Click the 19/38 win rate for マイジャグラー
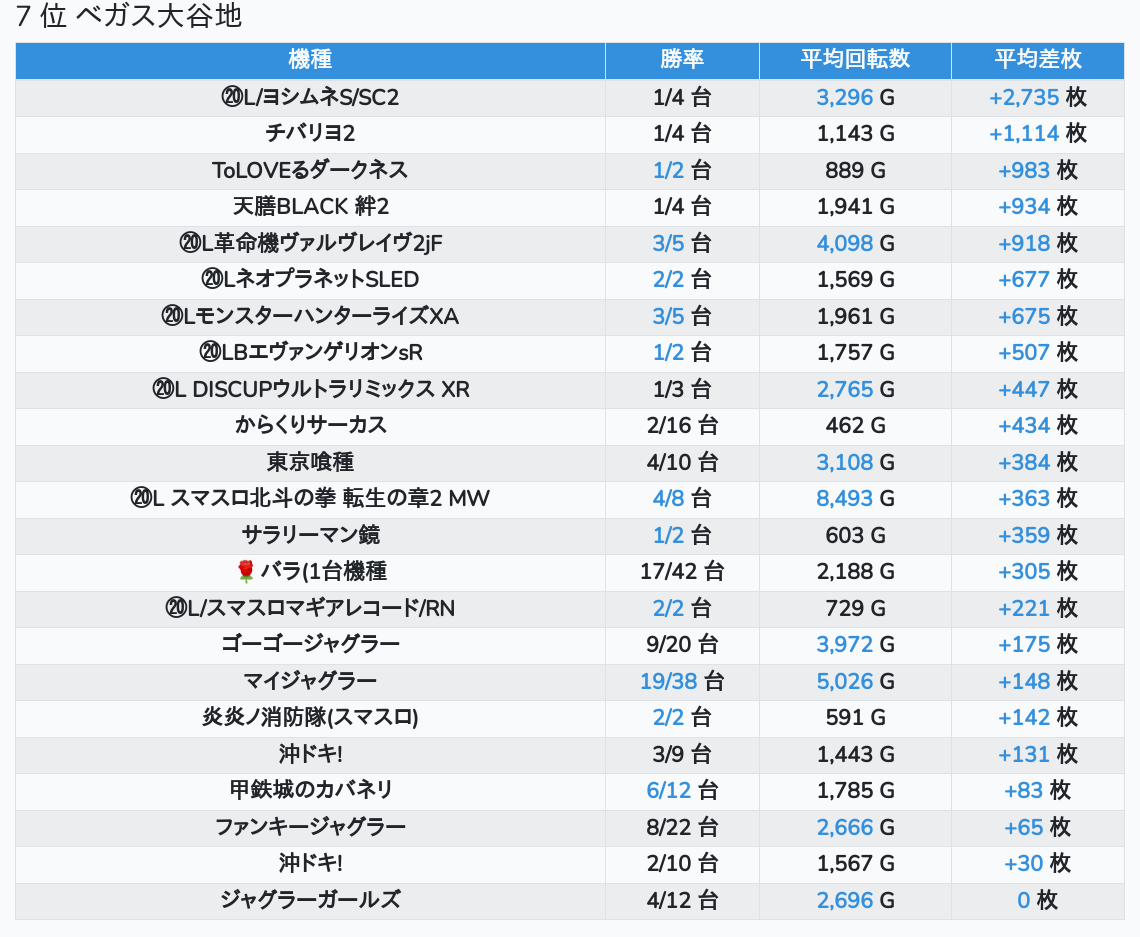Image resolution: width=1140 pixels, height=937 pixels. pos(668,681)
